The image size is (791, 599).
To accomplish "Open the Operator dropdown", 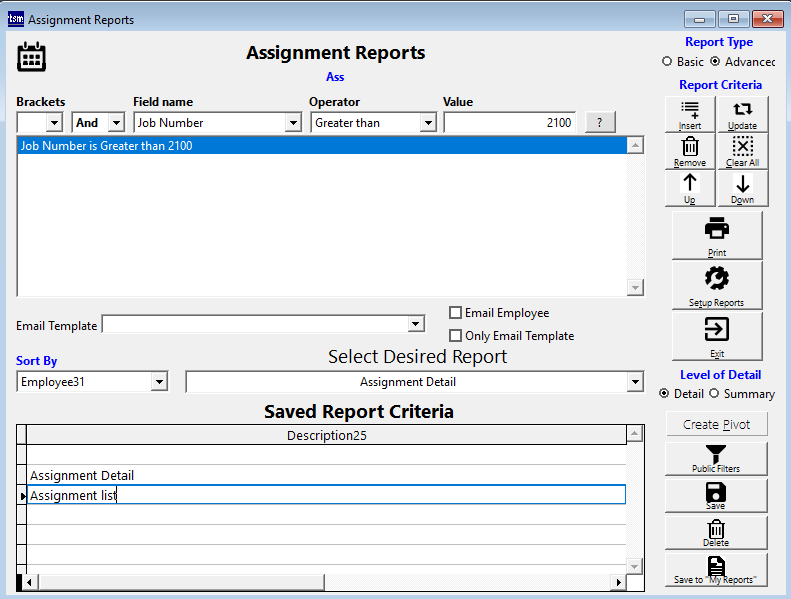I will coord(428,123).
